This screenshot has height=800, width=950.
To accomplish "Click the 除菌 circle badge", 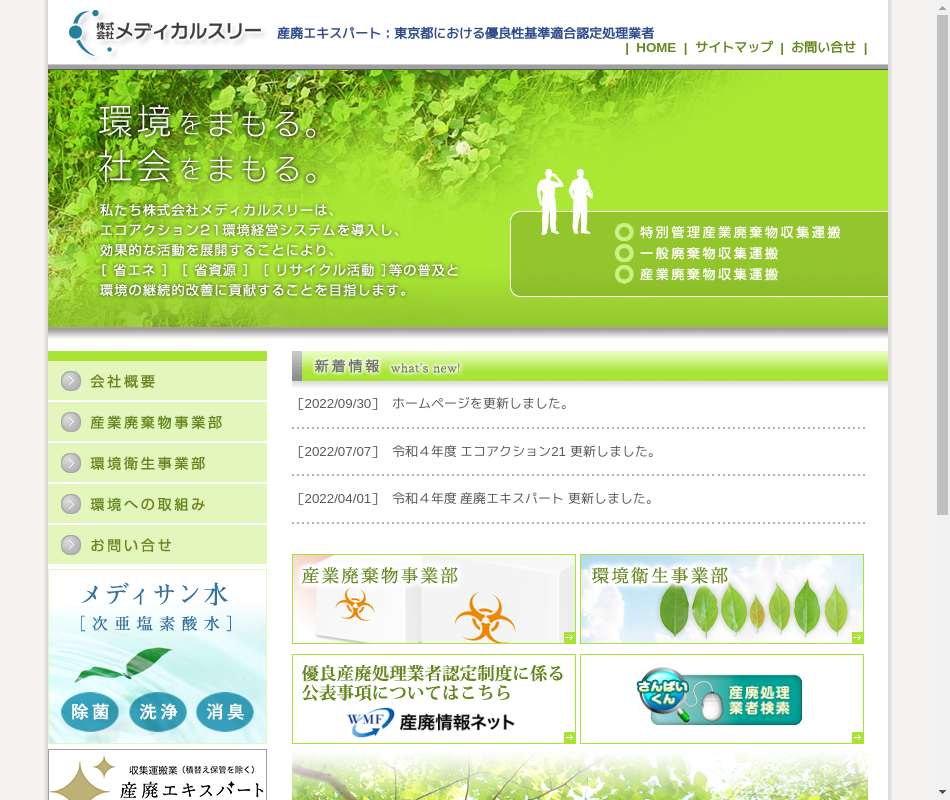I will tap(90, 712).
